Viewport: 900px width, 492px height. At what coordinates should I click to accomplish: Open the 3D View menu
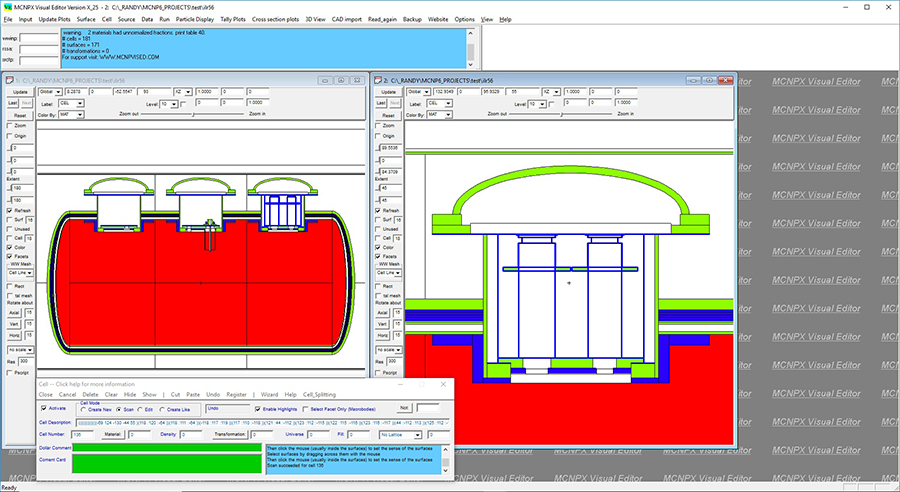315,19
